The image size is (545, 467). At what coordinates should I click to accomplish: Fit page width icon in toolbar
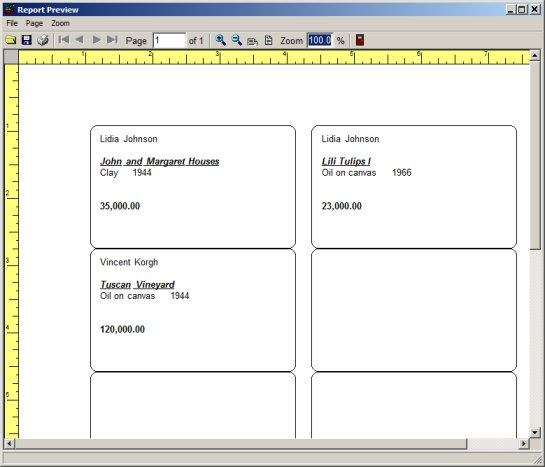[x=252, y=41]
